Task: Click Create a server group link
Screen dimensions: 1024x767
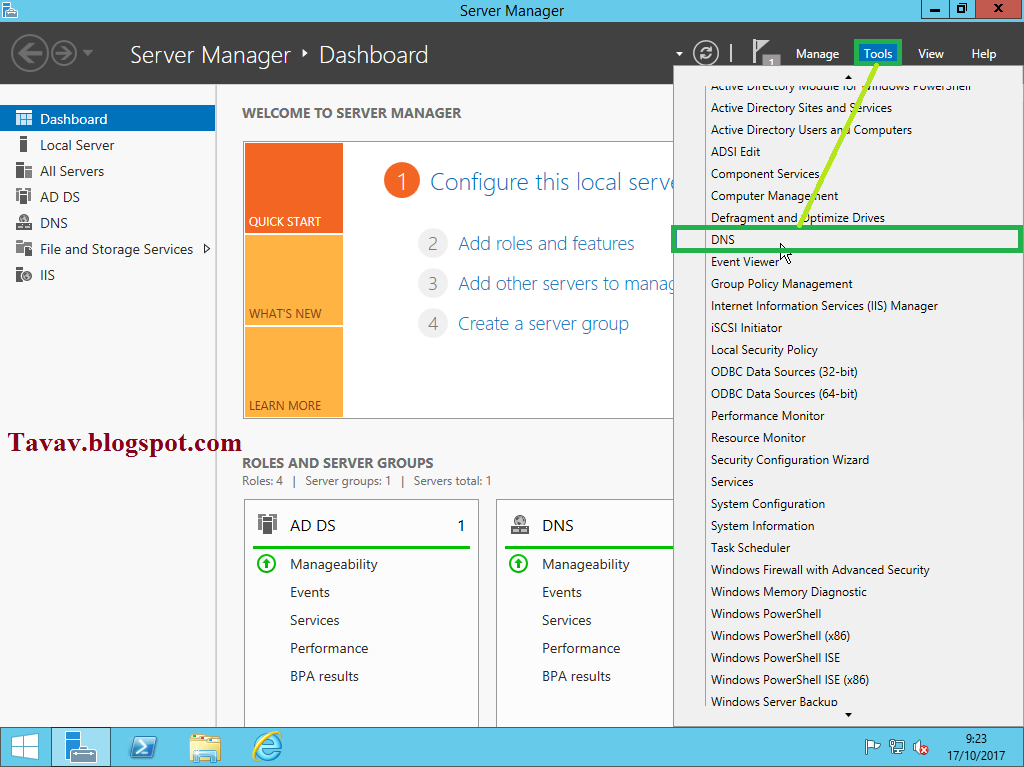Action: point(543,323)
